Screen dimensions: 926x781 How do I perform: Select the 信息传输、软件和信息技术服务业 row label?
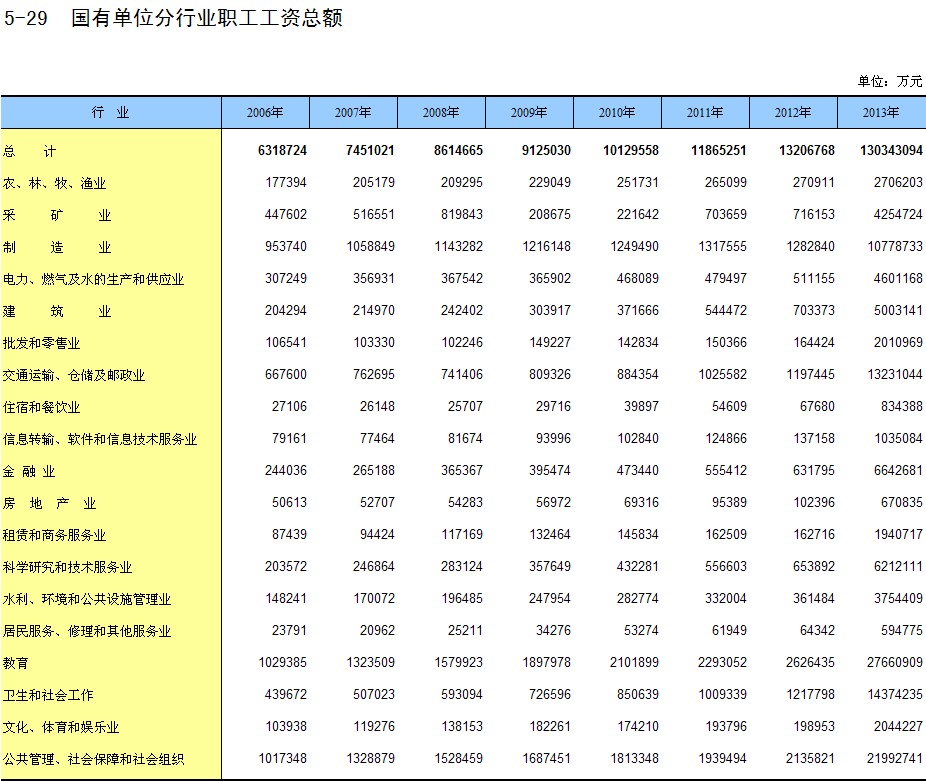point(100,439)
